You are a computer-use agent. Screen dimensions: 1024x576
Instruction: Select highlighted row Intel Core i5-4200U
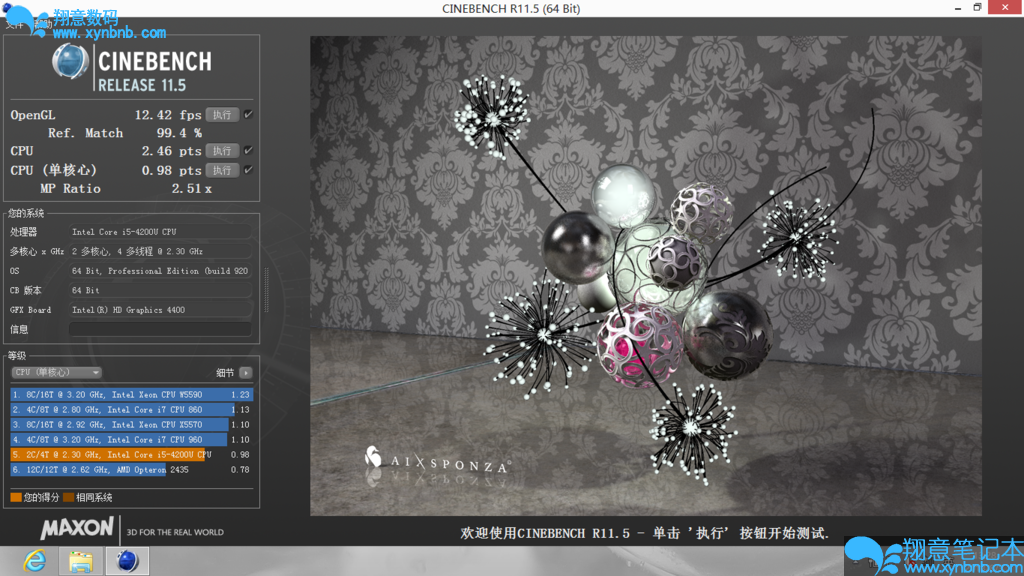pos(131,455)
